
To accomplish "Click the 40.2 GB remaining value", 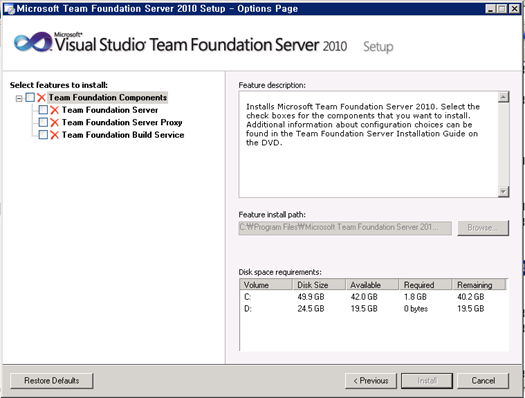I will pos(471,297).
